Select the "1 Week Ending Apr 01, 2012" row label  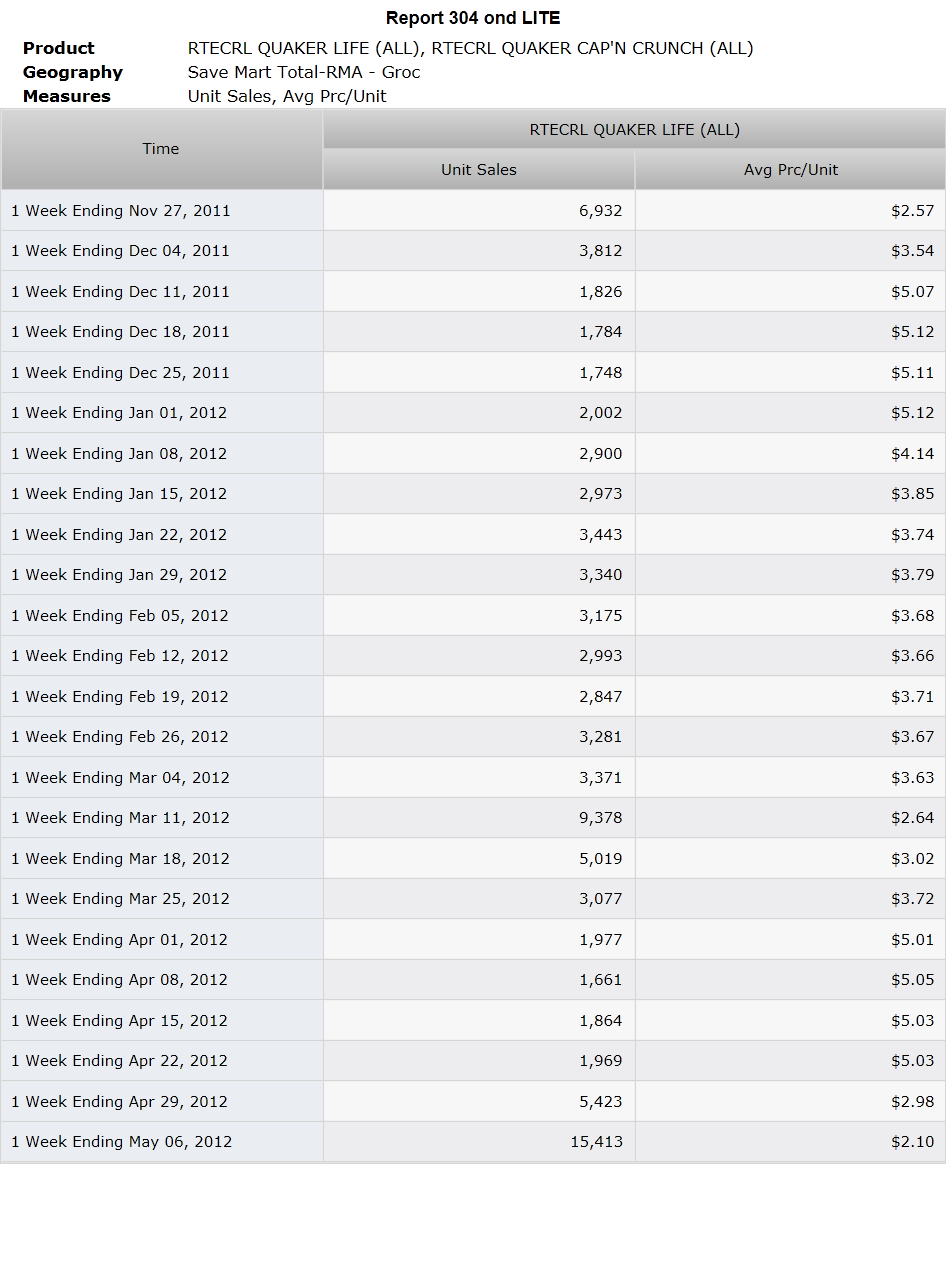pyautogui.click(x=119, y=940)
